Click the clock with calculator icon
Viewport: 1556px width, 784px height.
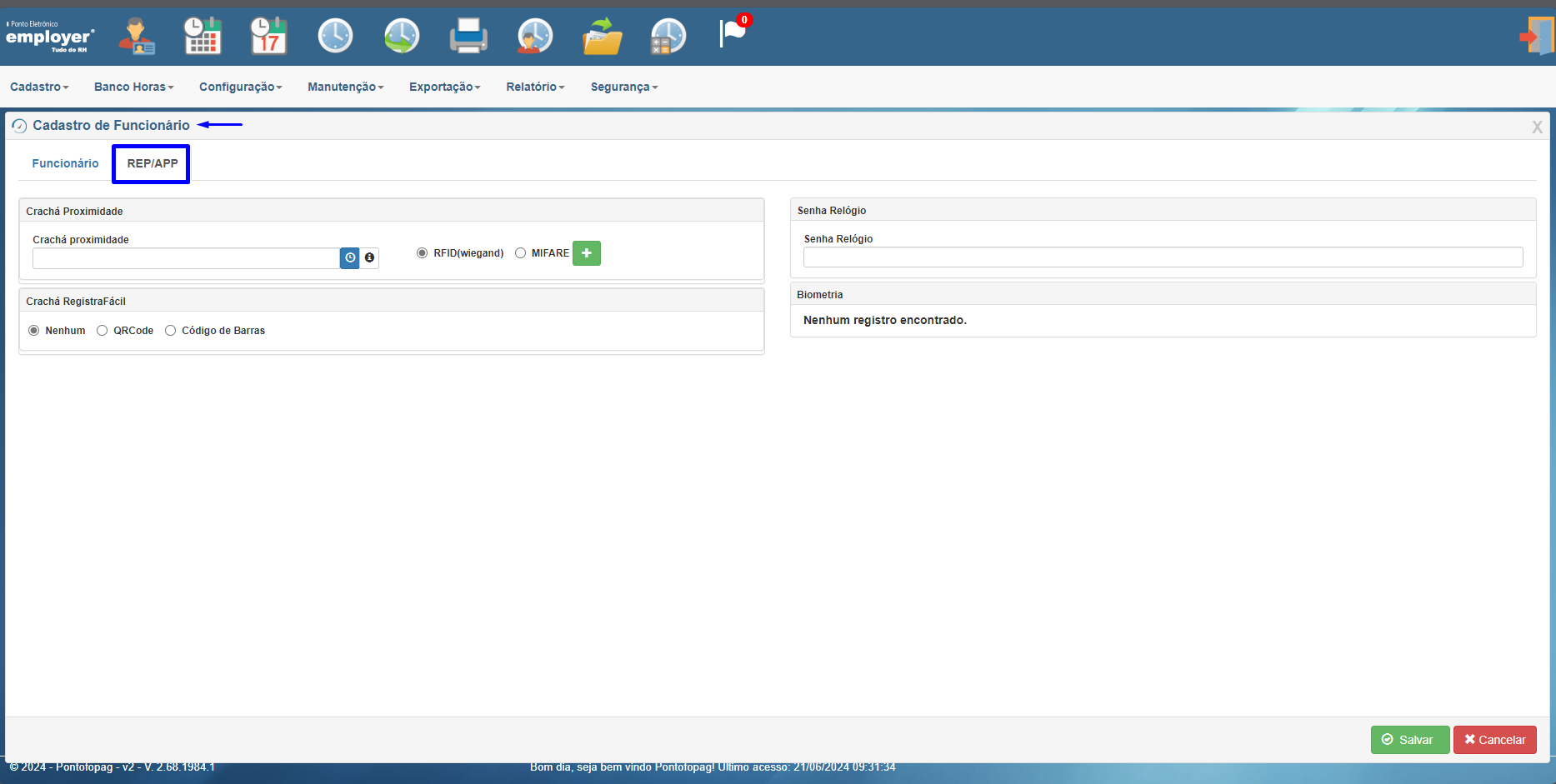point(668,36)
